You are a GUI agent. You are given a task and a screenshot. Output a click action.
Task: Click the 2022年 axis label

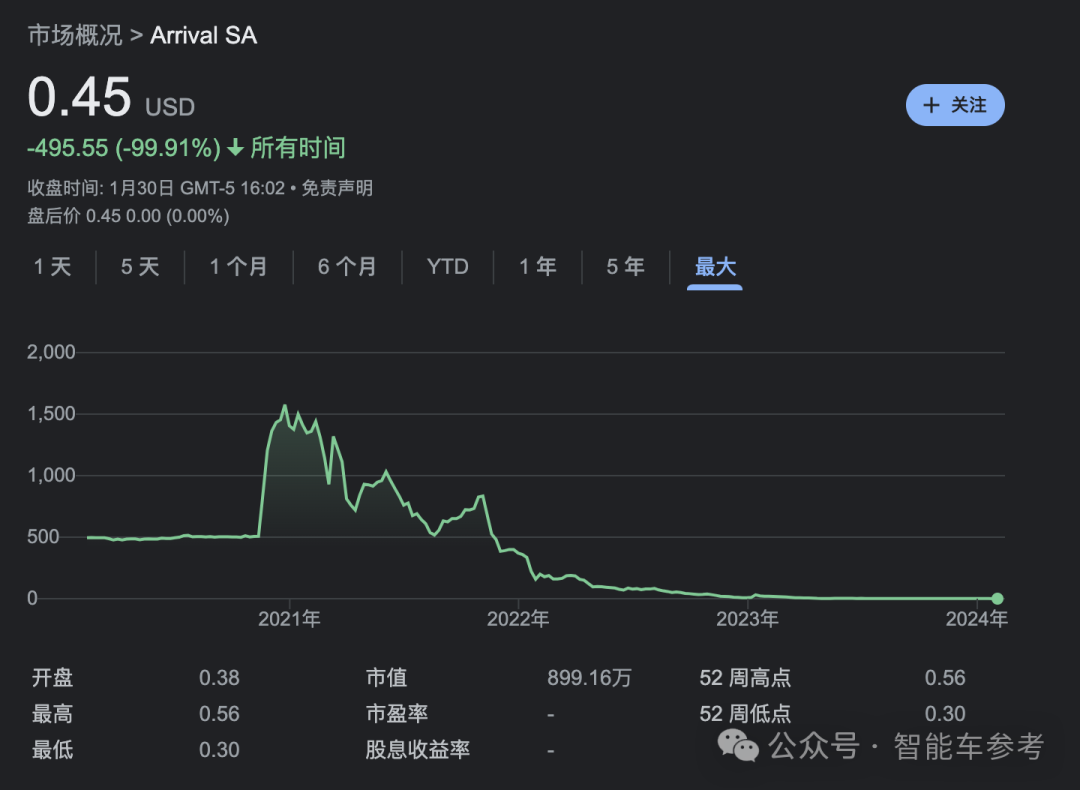tap(518, 619)
